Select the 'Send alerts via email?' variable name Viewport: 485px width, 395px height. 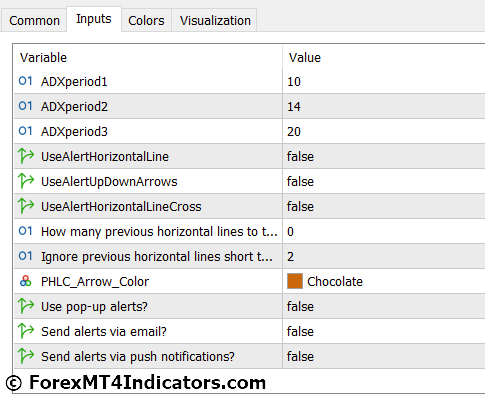104,332
